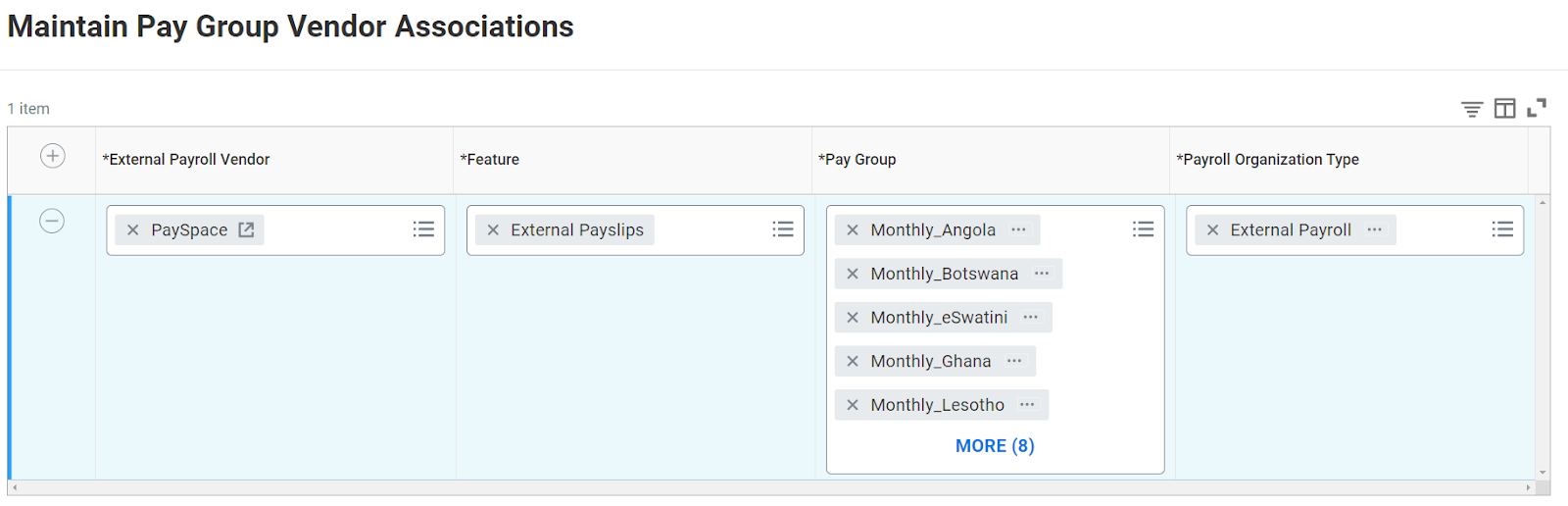Open related actions for Monthly_Angola
1568x506 pixels.
[1019, 229]
